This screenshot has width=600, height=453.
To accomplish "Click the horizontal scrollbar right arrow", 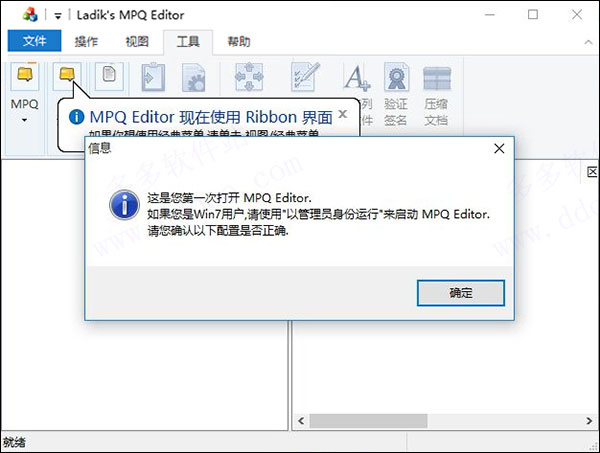I will [x=589, y=421].
